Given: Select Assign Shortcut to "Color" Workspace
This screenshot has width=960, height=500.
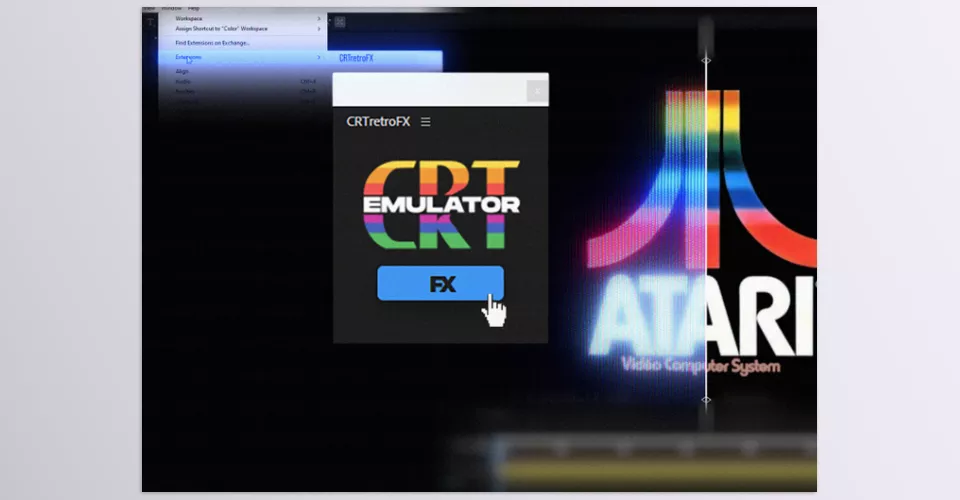Looking at the screenshot, I should pyautogui.click(x=221, y=29).
